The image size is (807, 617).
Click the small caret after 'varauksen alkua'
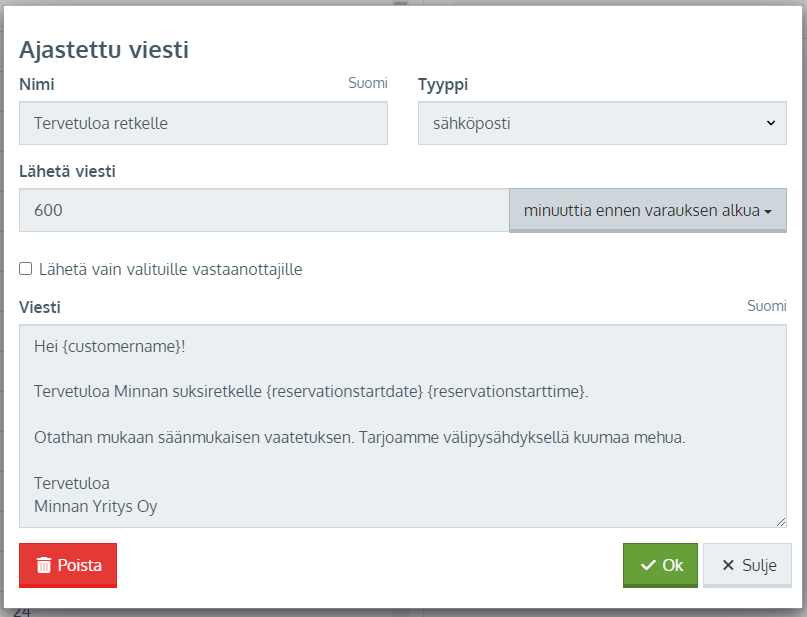(768, 211)
